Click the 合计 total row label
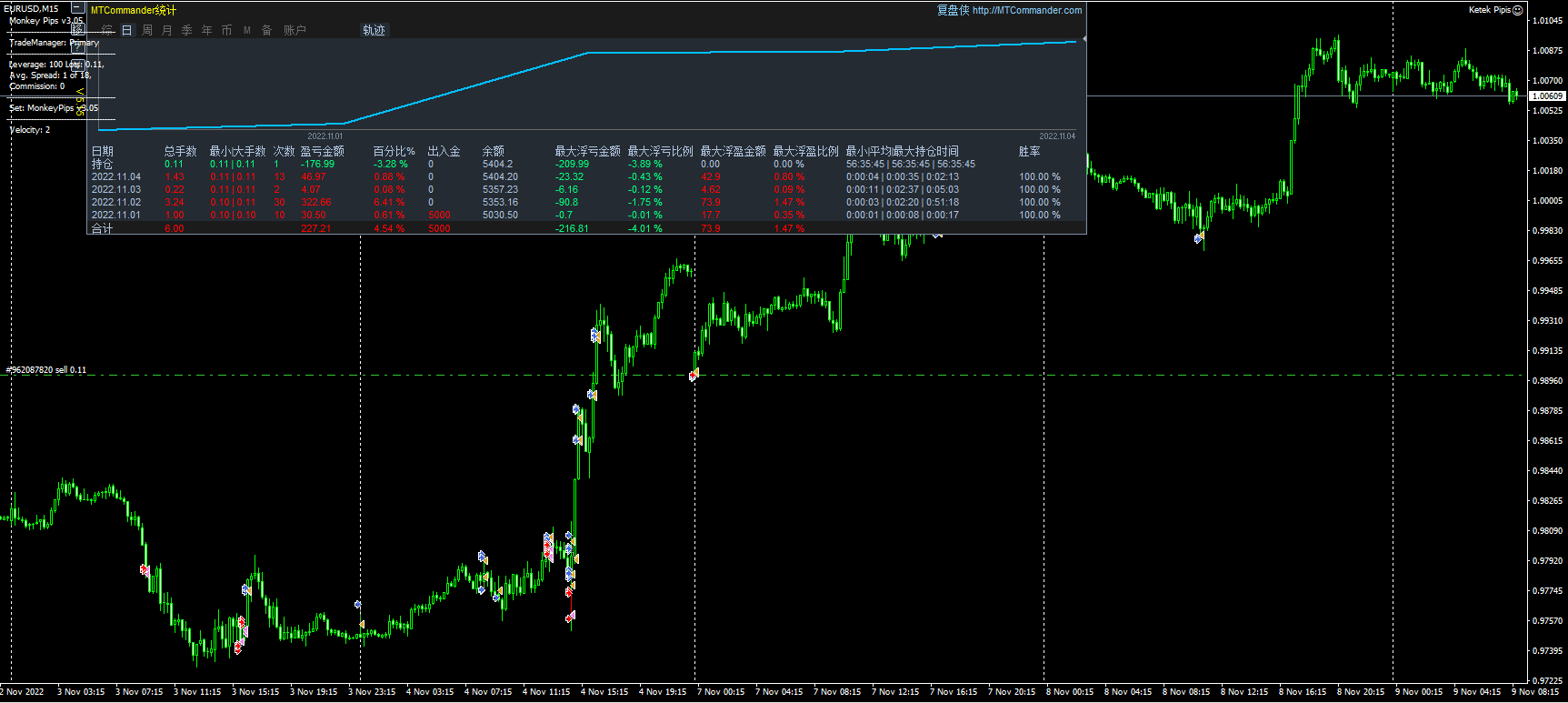1568x703 pixels. [x=103, y=228]
